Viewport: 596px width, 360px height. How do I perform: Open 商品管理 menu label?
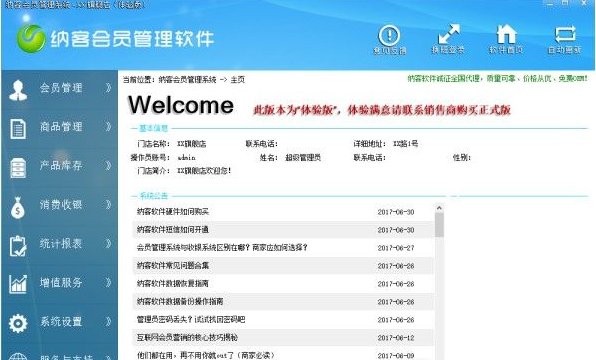pos(61,127)
